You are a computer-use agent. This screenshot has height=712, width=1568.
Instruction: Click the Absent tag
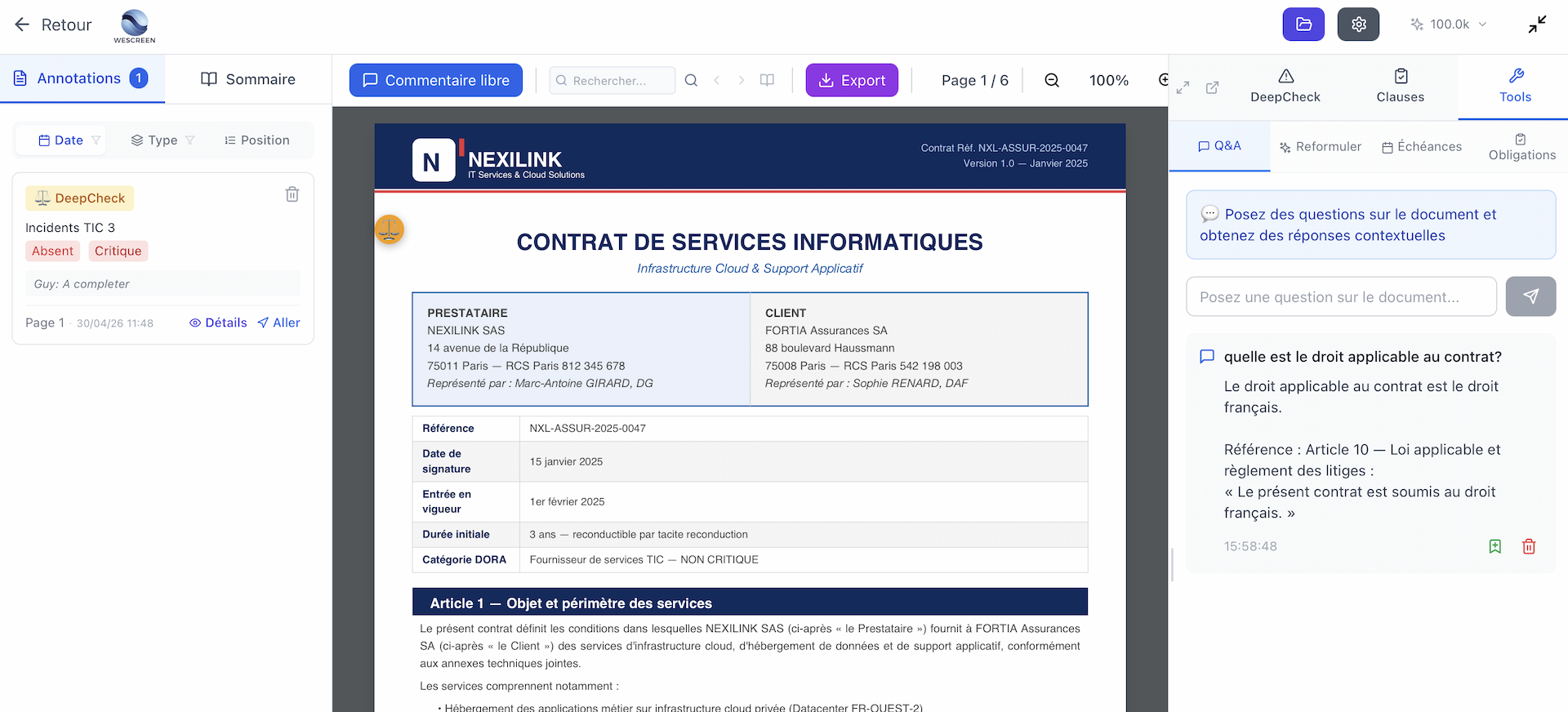tap(52, 251)
